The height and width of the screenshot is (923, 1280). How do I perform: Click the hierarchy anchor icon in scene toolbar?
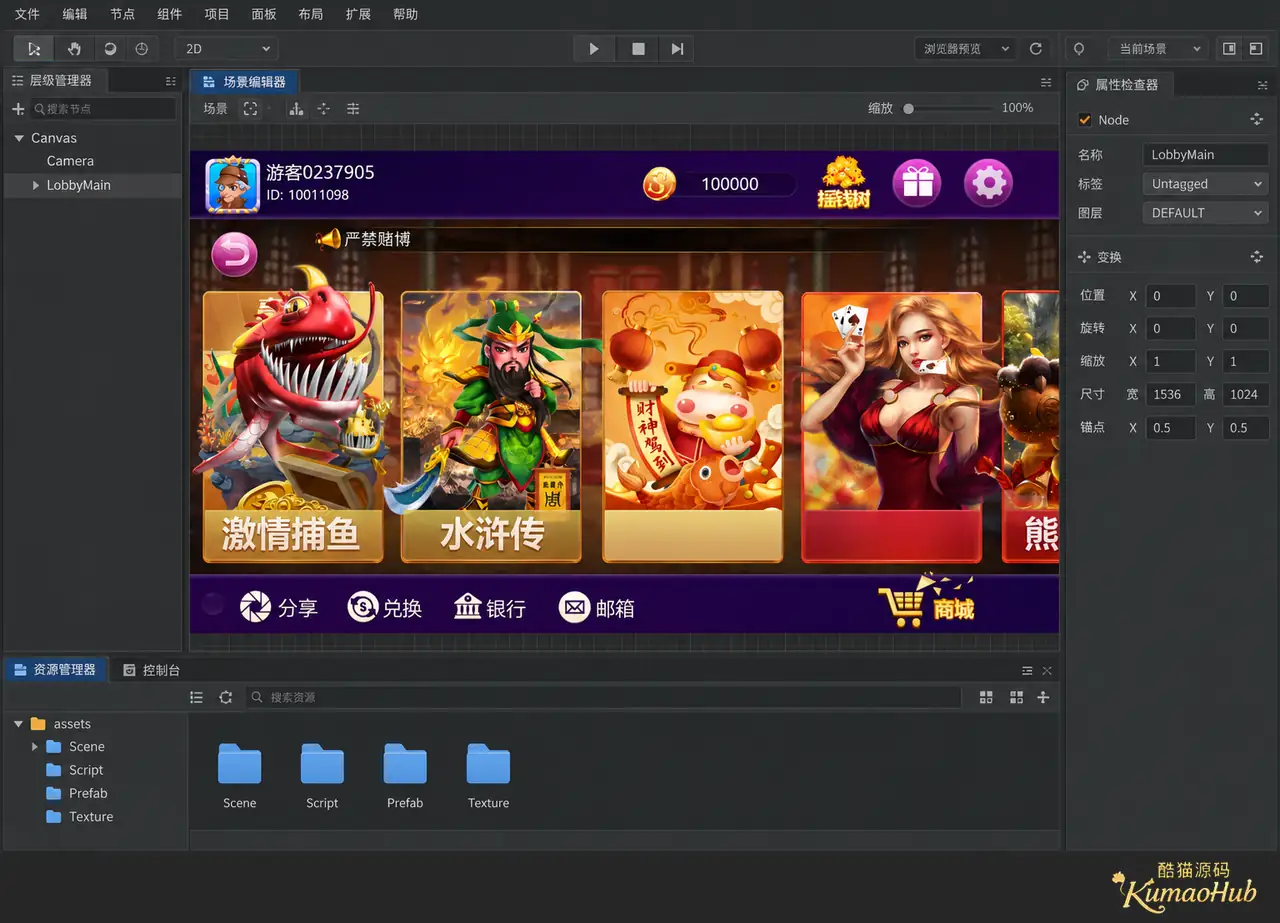pyautogui.click(x=296, y=108)
